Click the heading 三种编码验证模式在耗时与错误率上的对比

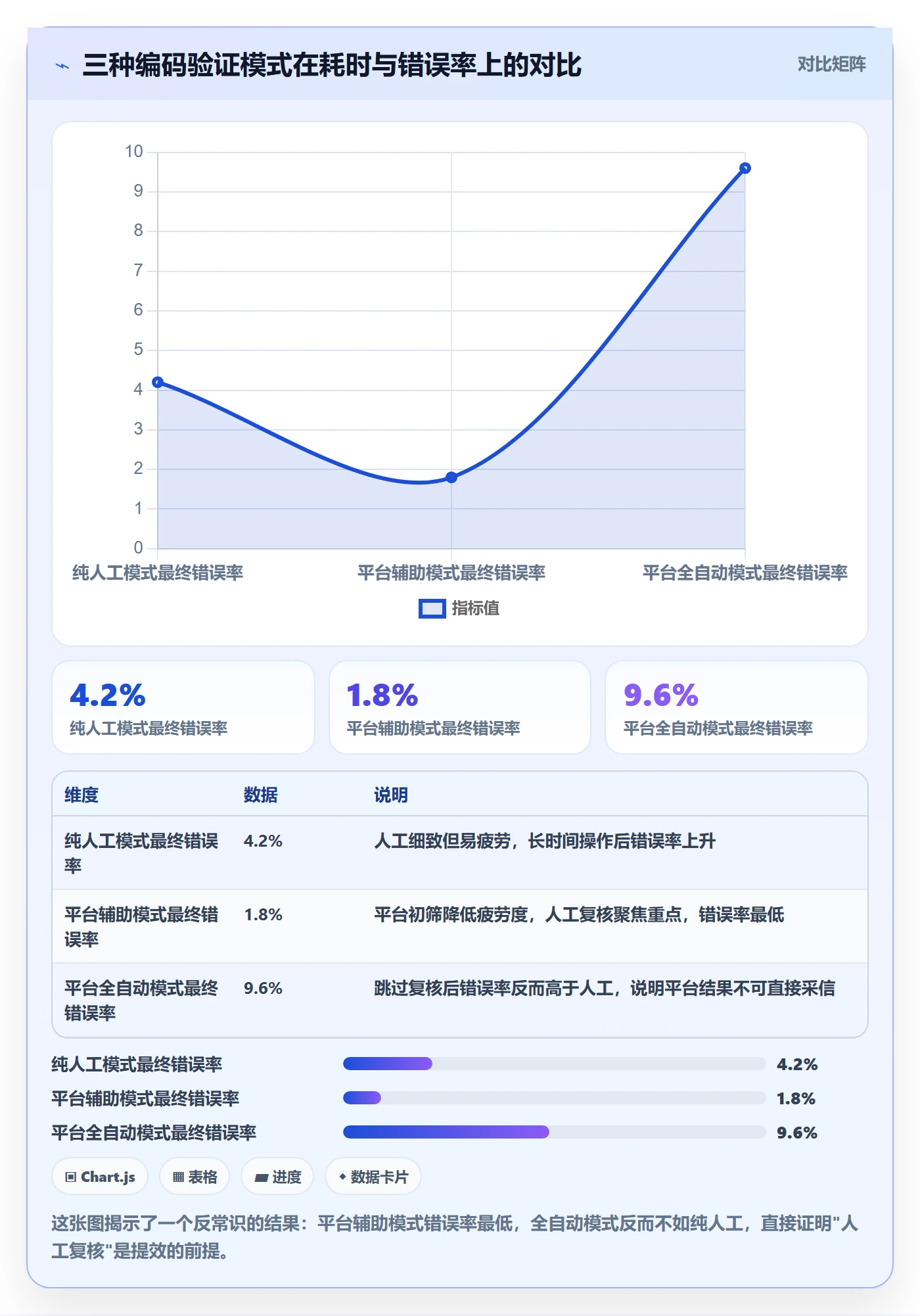(x=332, y=65)
